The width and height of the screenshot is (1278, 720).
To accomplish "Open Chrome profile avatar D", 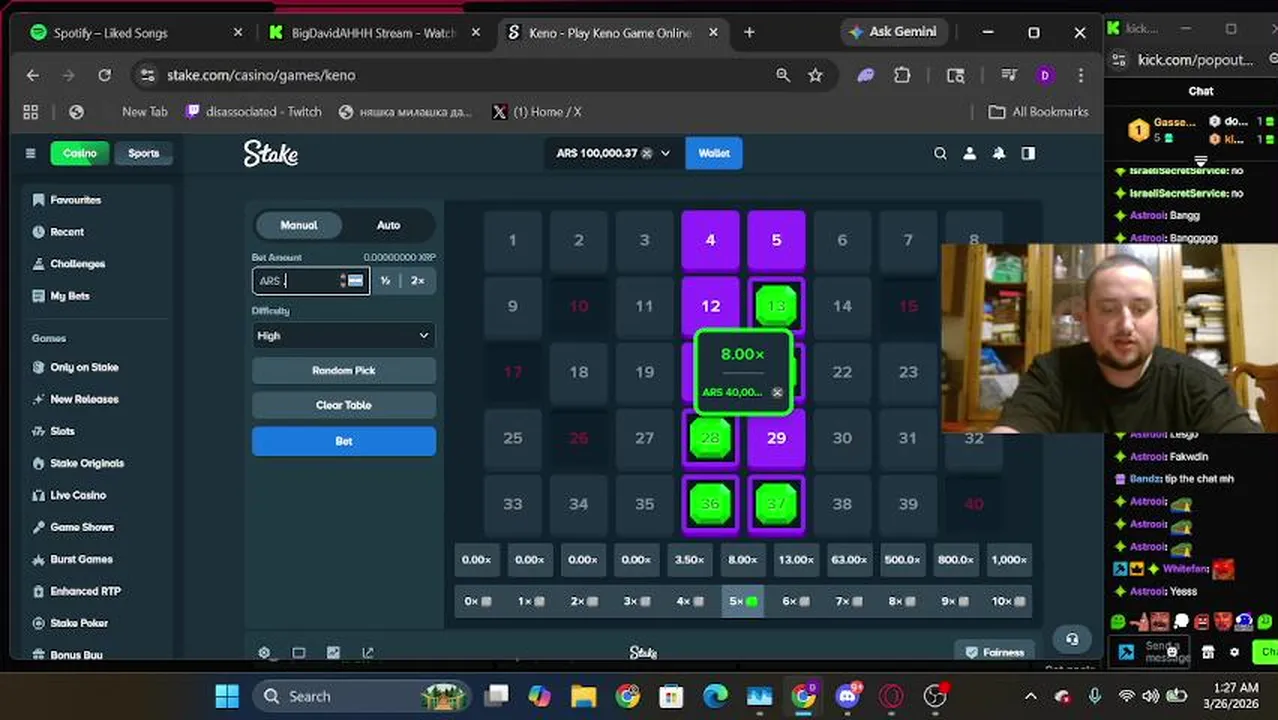I will [x=1045, y=75].
